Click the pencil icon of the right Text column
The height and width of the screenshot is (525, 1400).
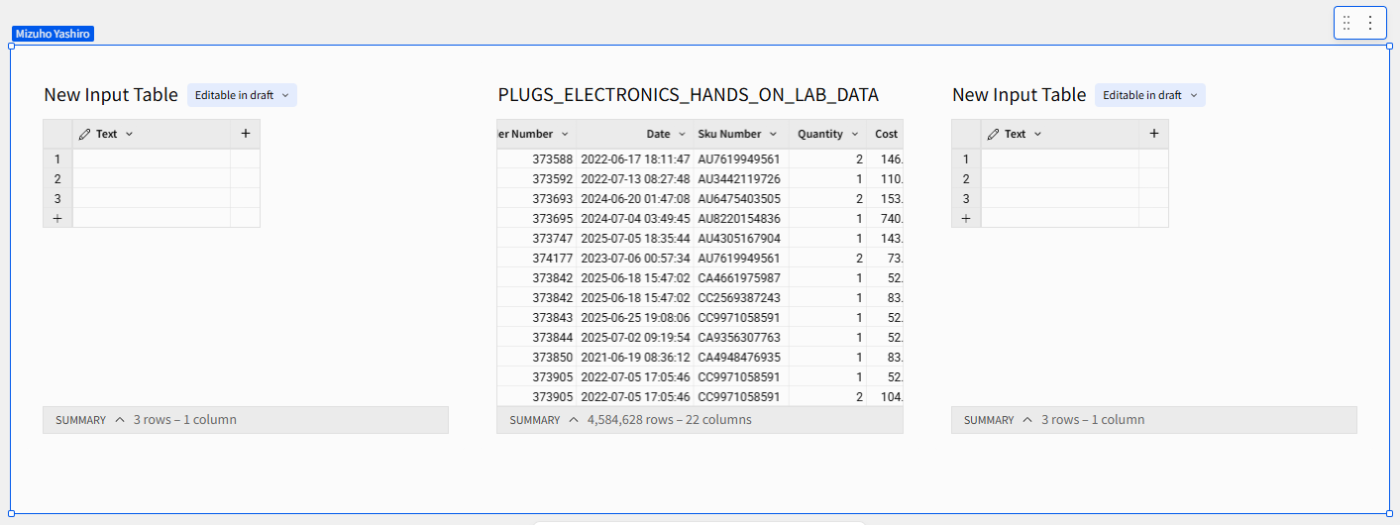tap(993, 134)
